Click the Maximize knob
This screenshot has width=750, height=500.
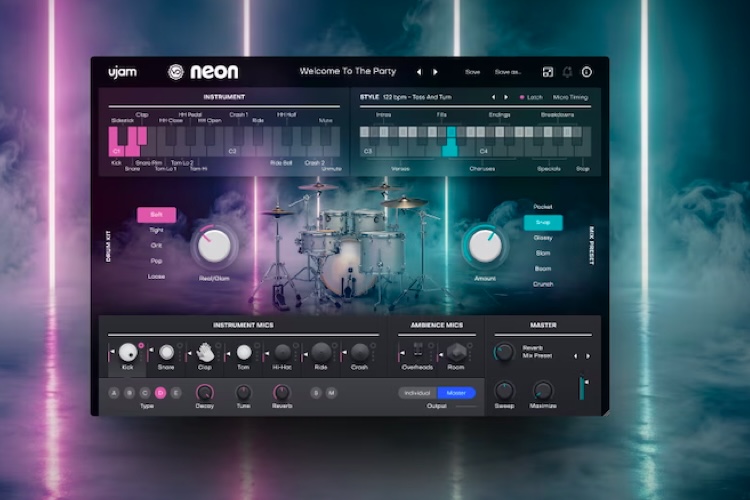(543, 391)
